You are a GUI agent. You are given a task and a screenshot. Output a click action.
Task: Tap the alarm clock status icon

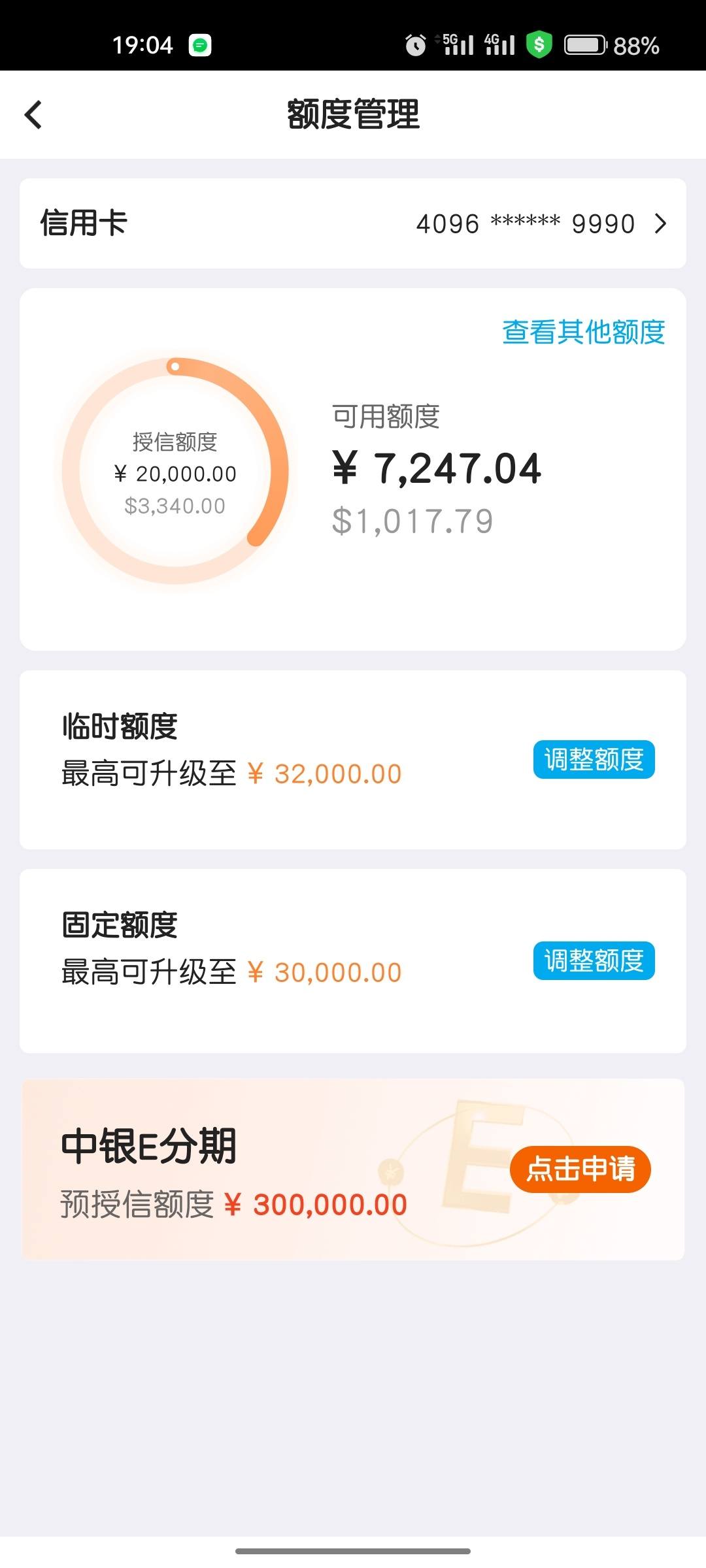point(415,45)
